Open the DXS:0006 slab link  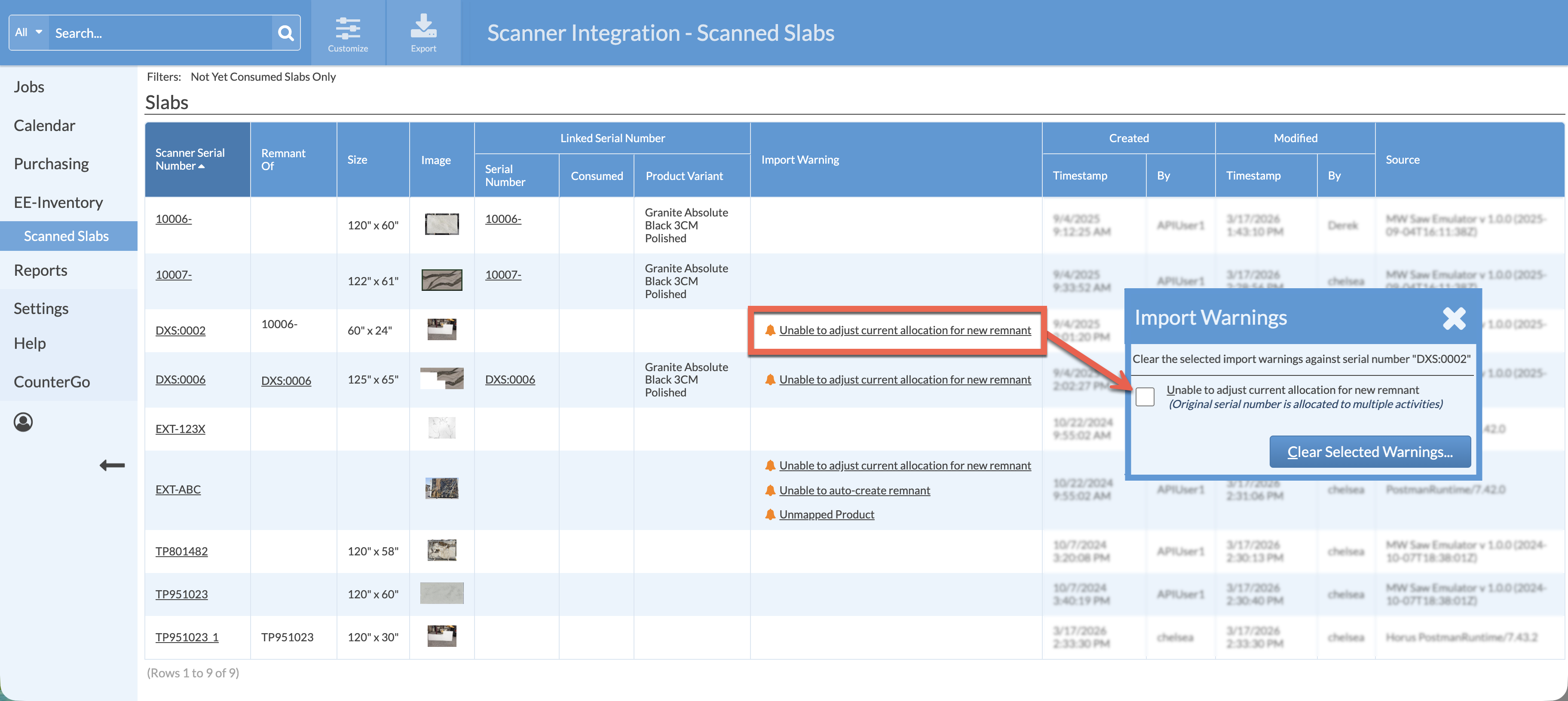click(x=180, y=379)
